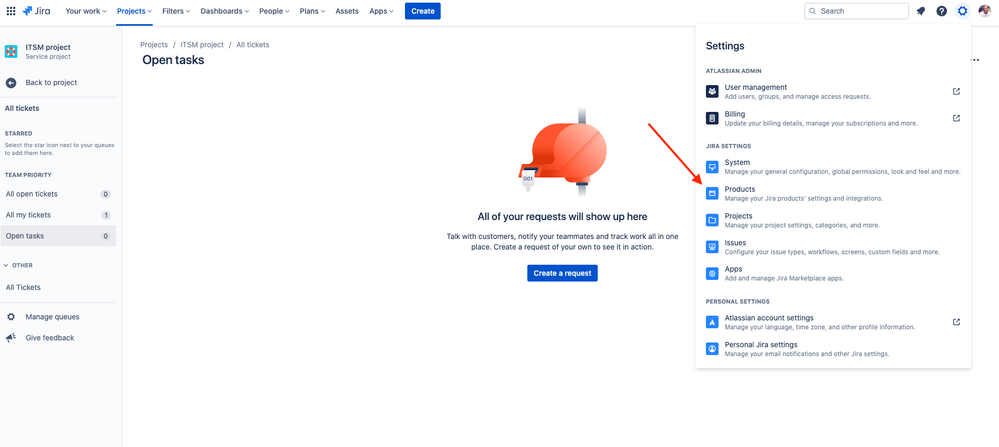Select Issues in the Settings menu

[x=833, y=247]
